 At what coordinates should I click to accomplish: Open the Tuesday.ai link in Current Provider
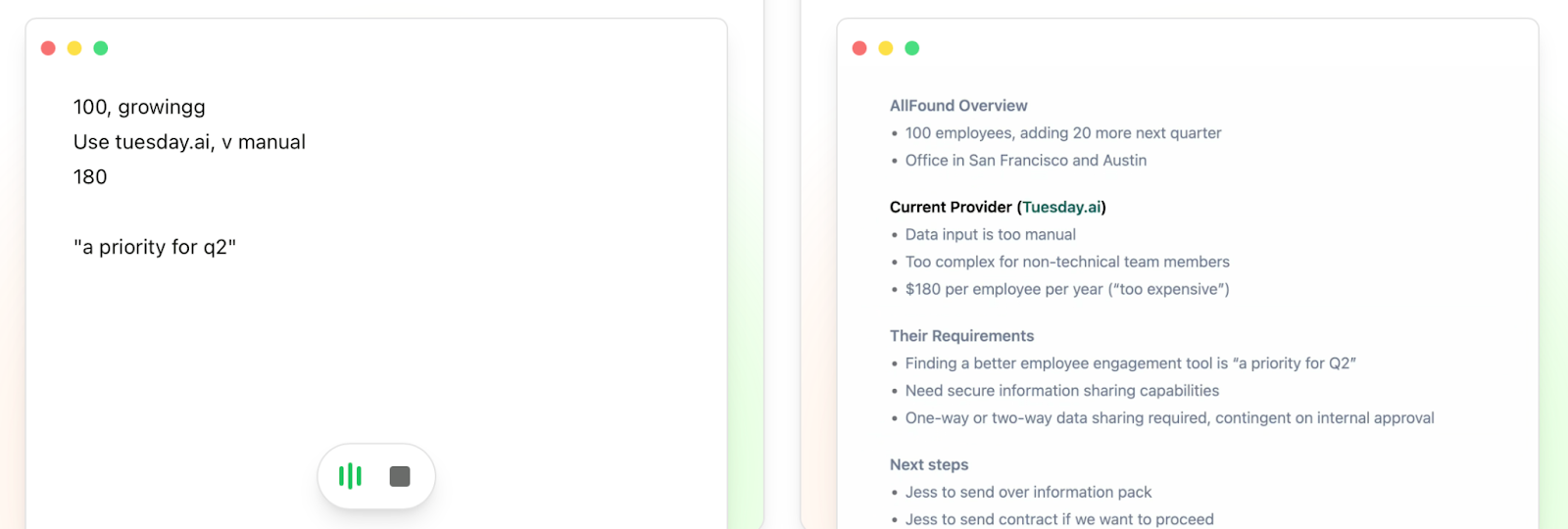pos(1061,207)
